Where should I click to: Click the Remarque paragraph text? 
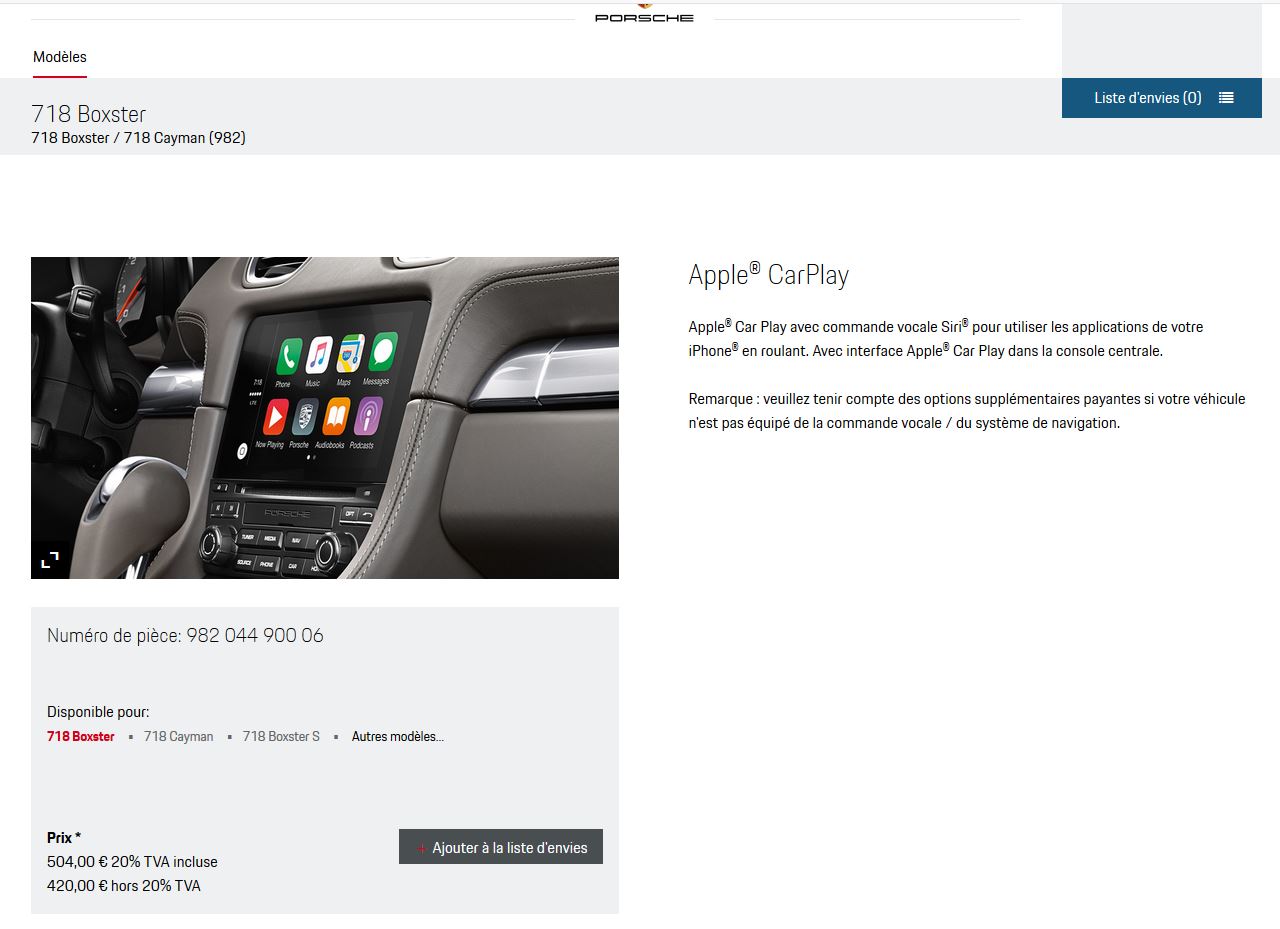tap(967, 411)
